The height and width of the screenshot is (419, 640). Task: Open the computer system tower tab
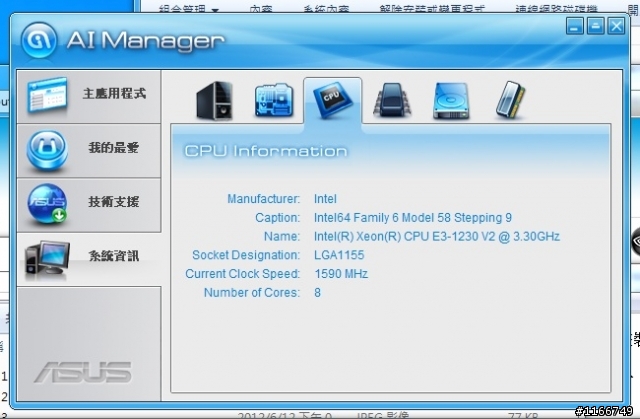pyautogui.click(x=214, y=100)
